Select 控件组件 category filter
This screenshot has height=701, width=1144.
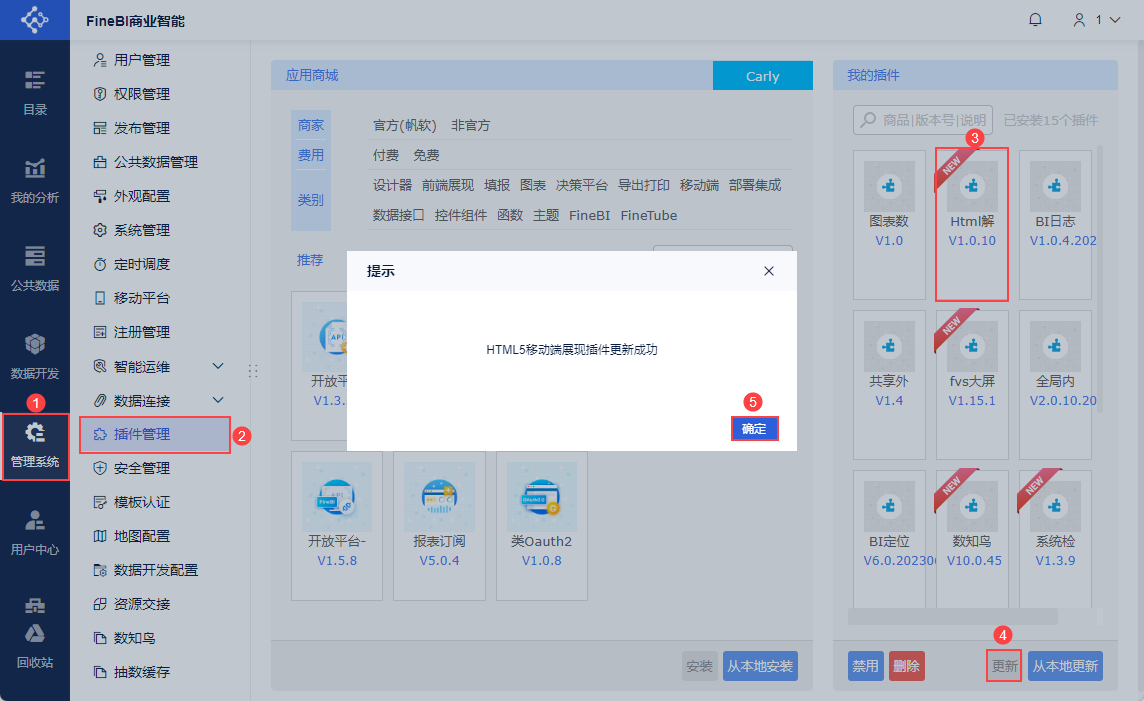click(460, 215)
